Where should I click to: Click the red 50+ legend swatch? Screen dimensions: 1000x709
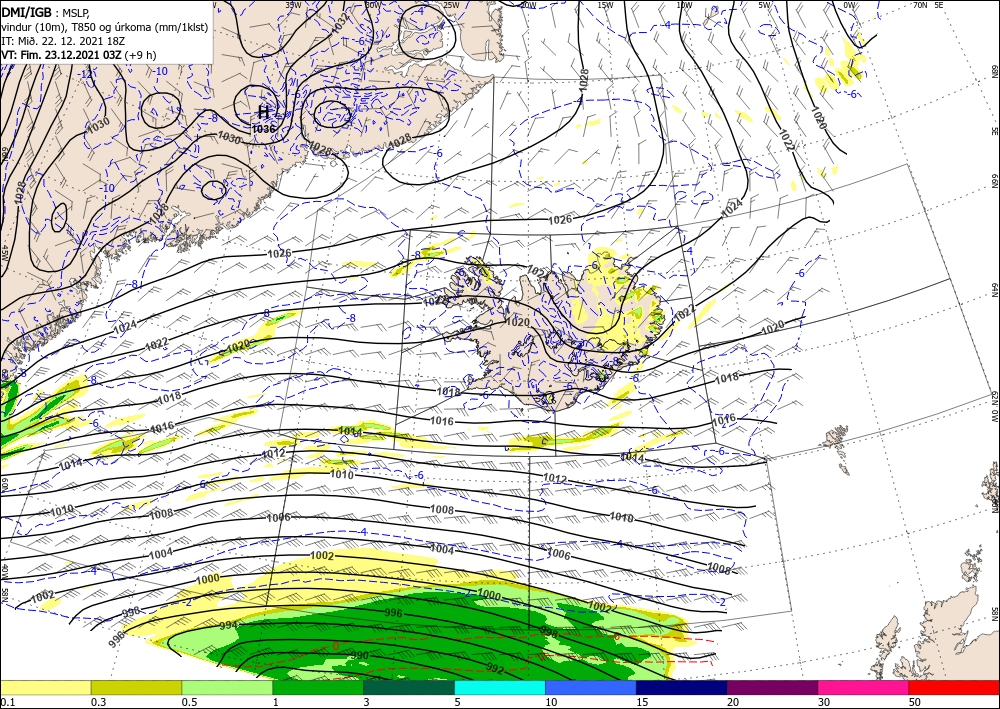(x=954, y=687)
